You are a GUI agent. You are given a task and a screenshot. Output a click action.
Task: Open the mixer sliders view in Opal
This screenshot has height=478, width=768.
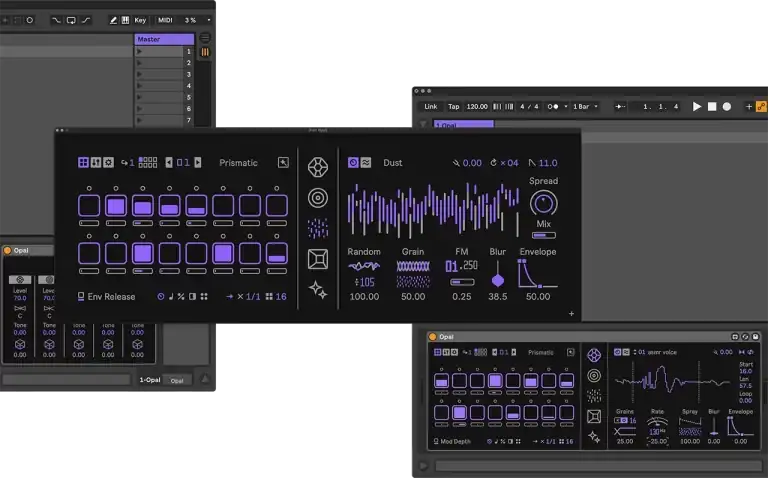pos(96,162)
